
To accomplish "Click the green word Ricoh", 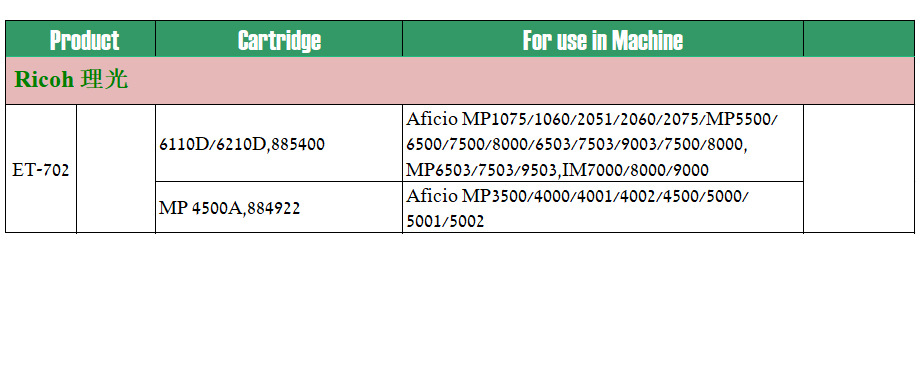I will [45, 79].
